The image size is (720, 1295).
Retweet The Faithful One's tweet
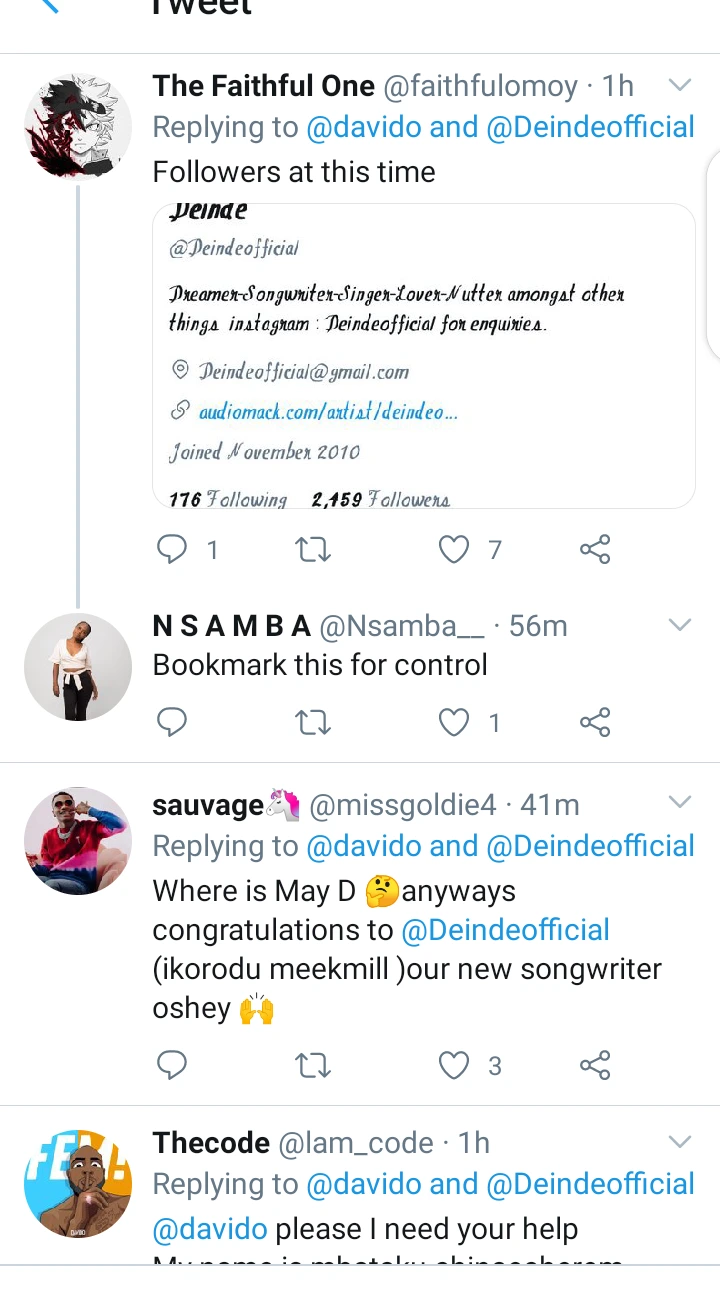[314, 549]
